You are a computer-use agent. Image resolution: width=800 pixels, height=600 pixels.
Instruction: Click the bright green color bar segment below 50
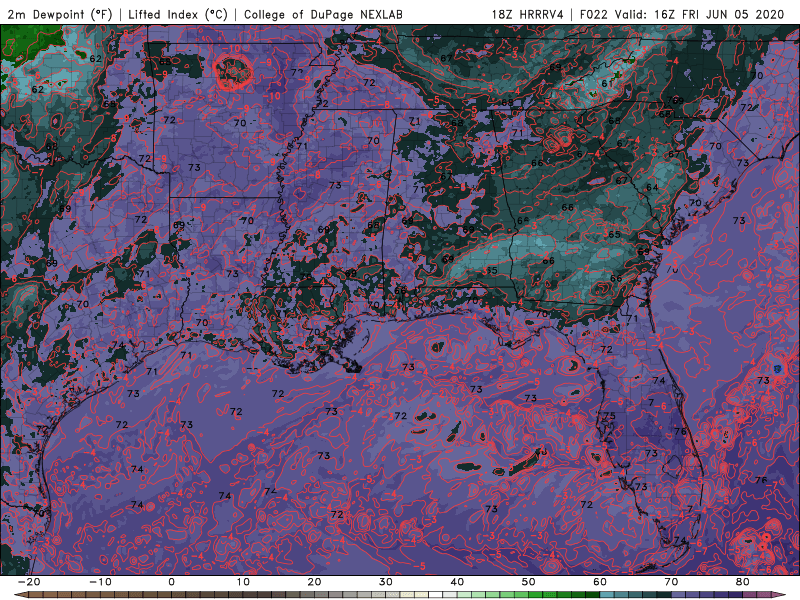click(x=536, y=595)
